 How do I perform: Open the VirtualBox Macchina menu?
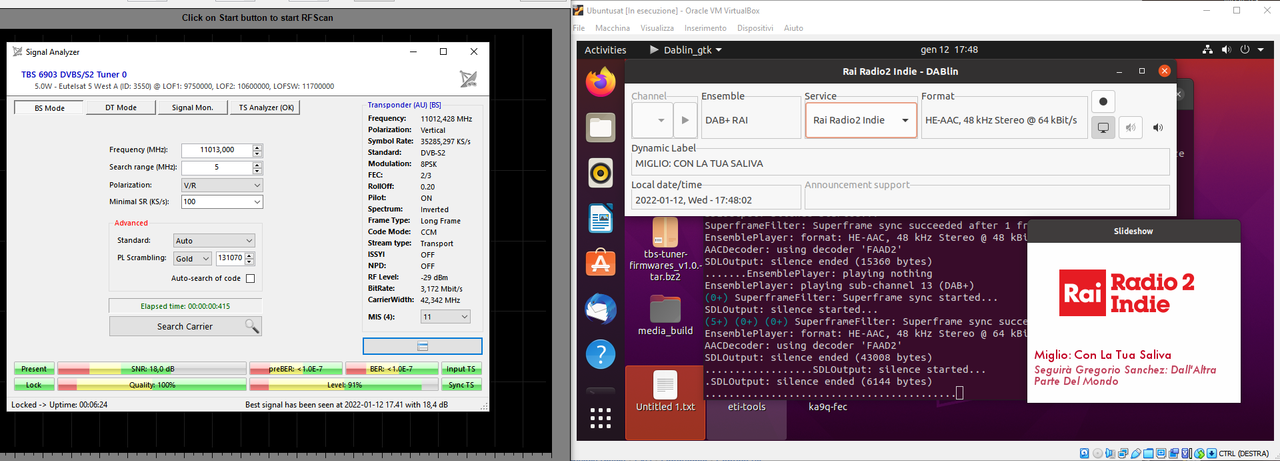[x=612, y=28]
